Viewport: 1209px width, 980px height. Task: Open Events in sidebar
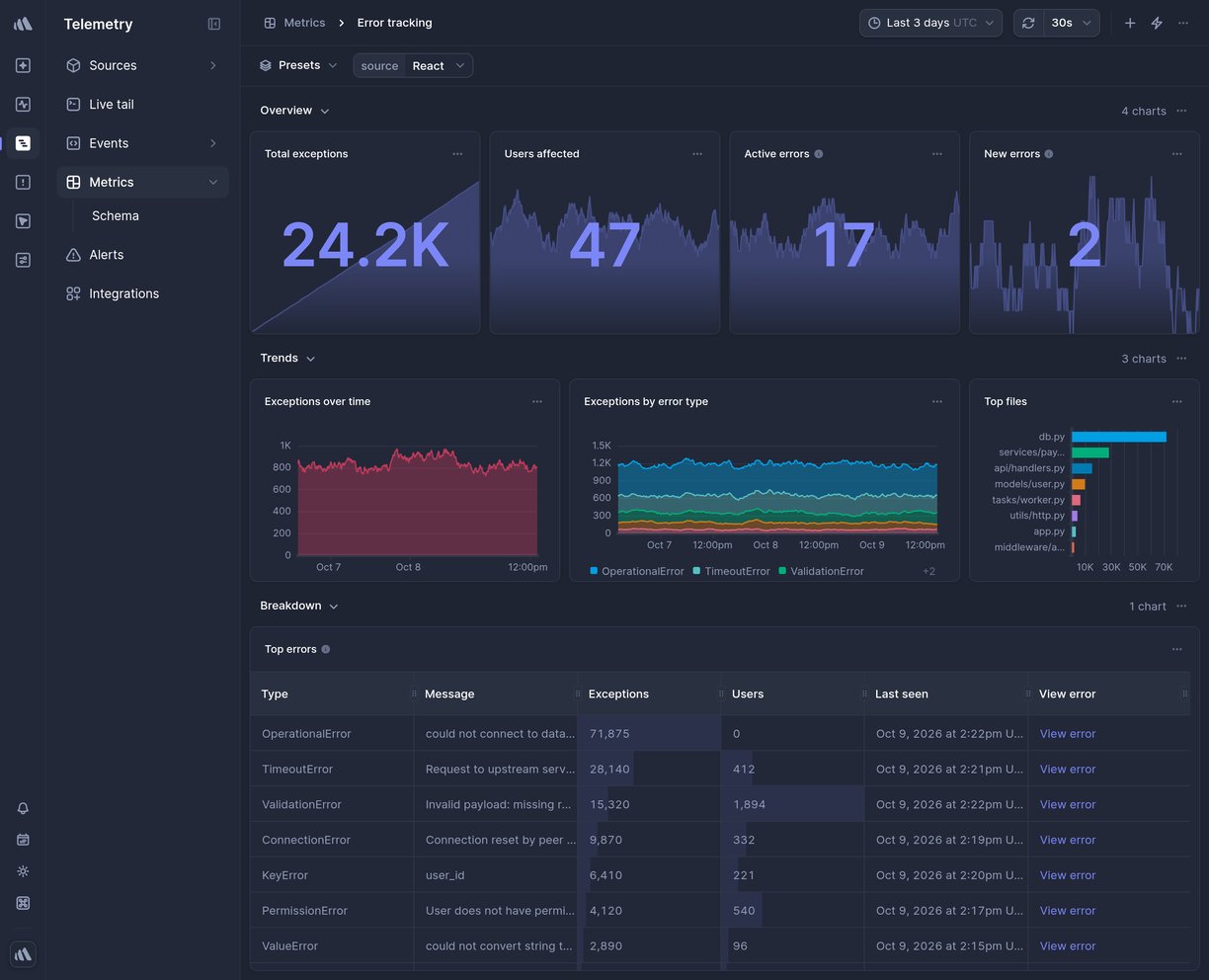[x=142, y=143]
